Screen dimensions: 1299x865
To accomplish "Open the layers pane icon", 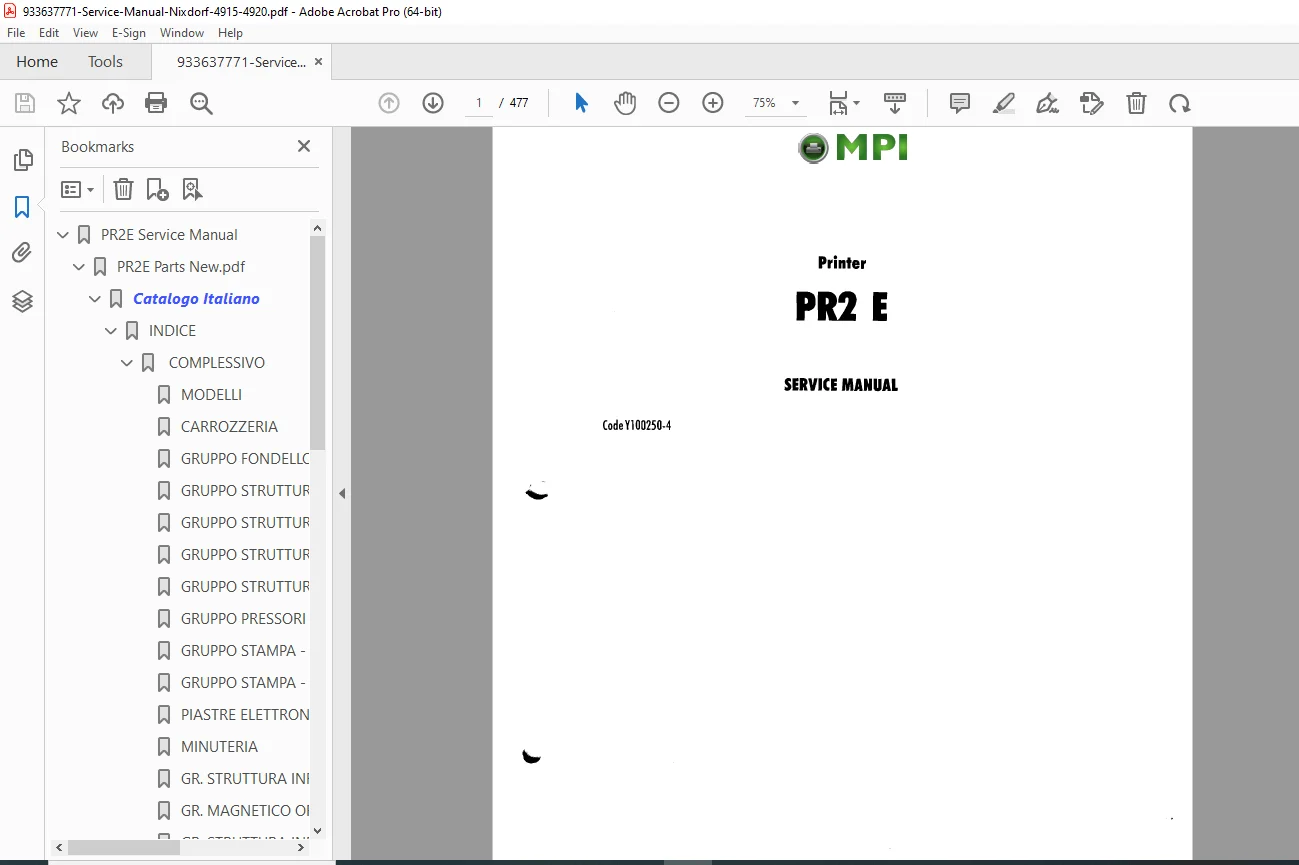I will (x=22, y=301).
